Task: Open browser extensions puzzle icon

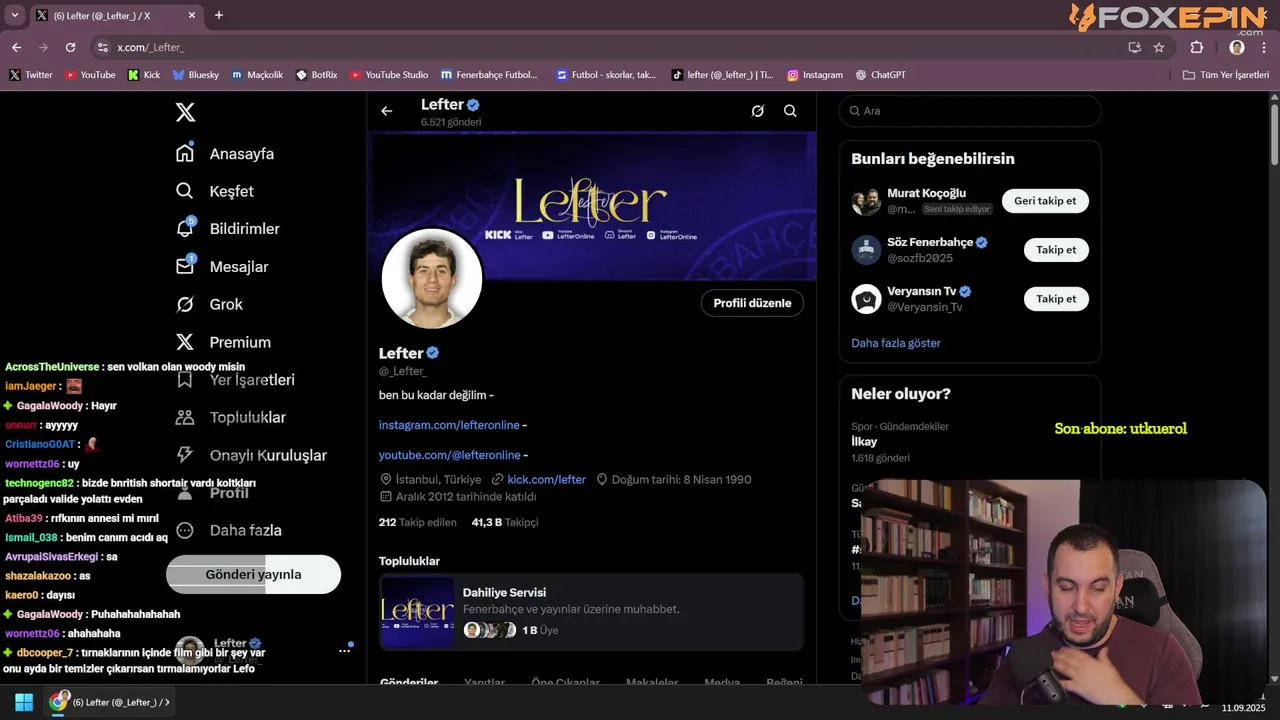Action: [1197, 47]
